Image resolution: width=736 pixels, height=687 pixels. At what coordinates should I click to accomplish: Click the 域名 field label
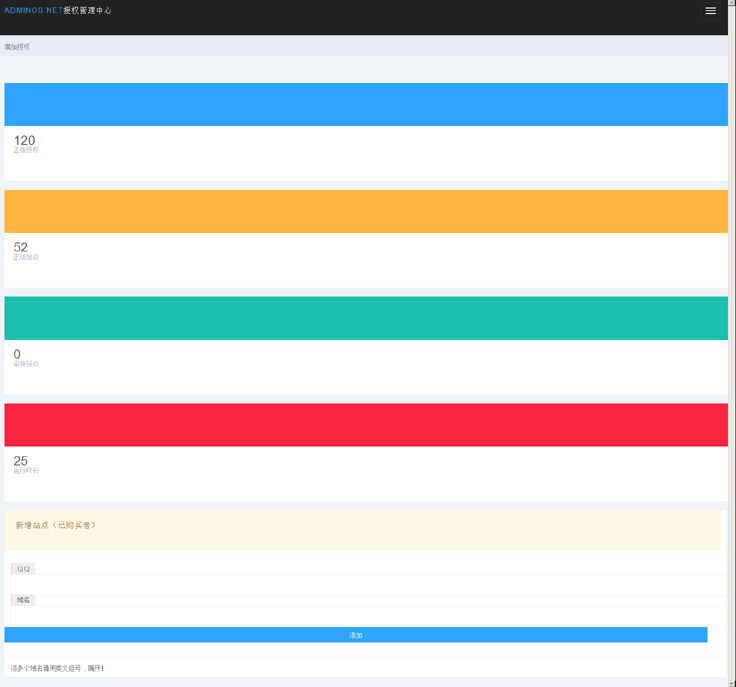(x=23, y=600)
